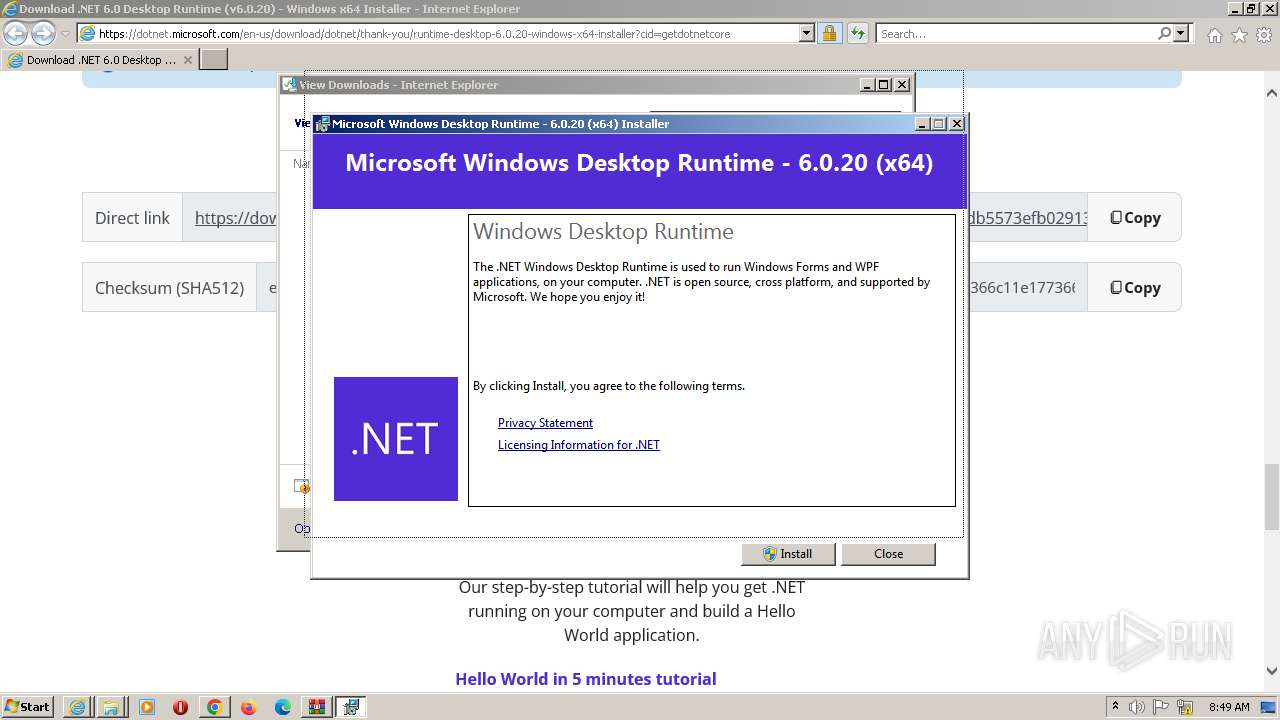Viewport: 1280px width, 720px height.
Task: Go back with the IE back arrow
Action: click(x=15, y=33)
